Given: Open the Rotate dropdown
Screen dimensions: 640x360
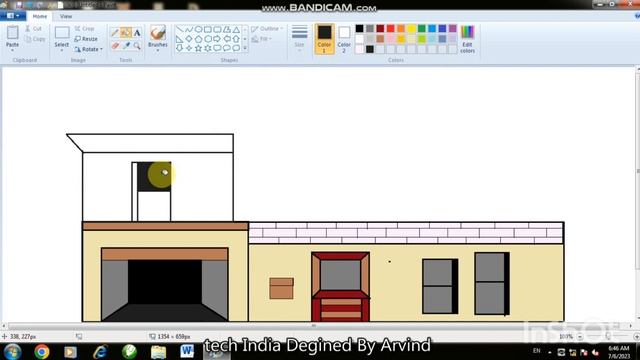Looking at the screenshot, I should [x=89, y=49].
